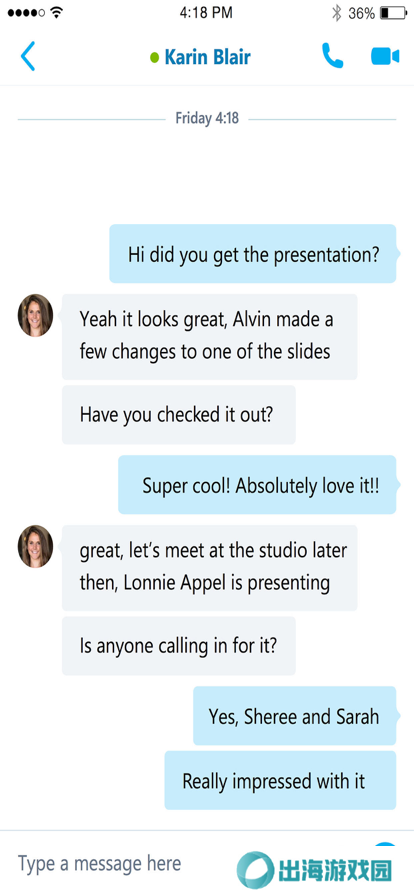Tap the Wi-Fi signal icon in status bar

pos(56,13)
